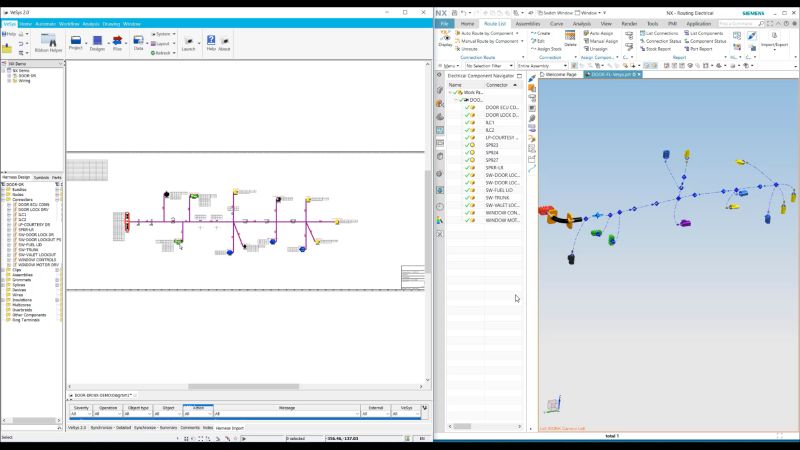Toggle check mark for SPKR-LR row

point(467,167)
